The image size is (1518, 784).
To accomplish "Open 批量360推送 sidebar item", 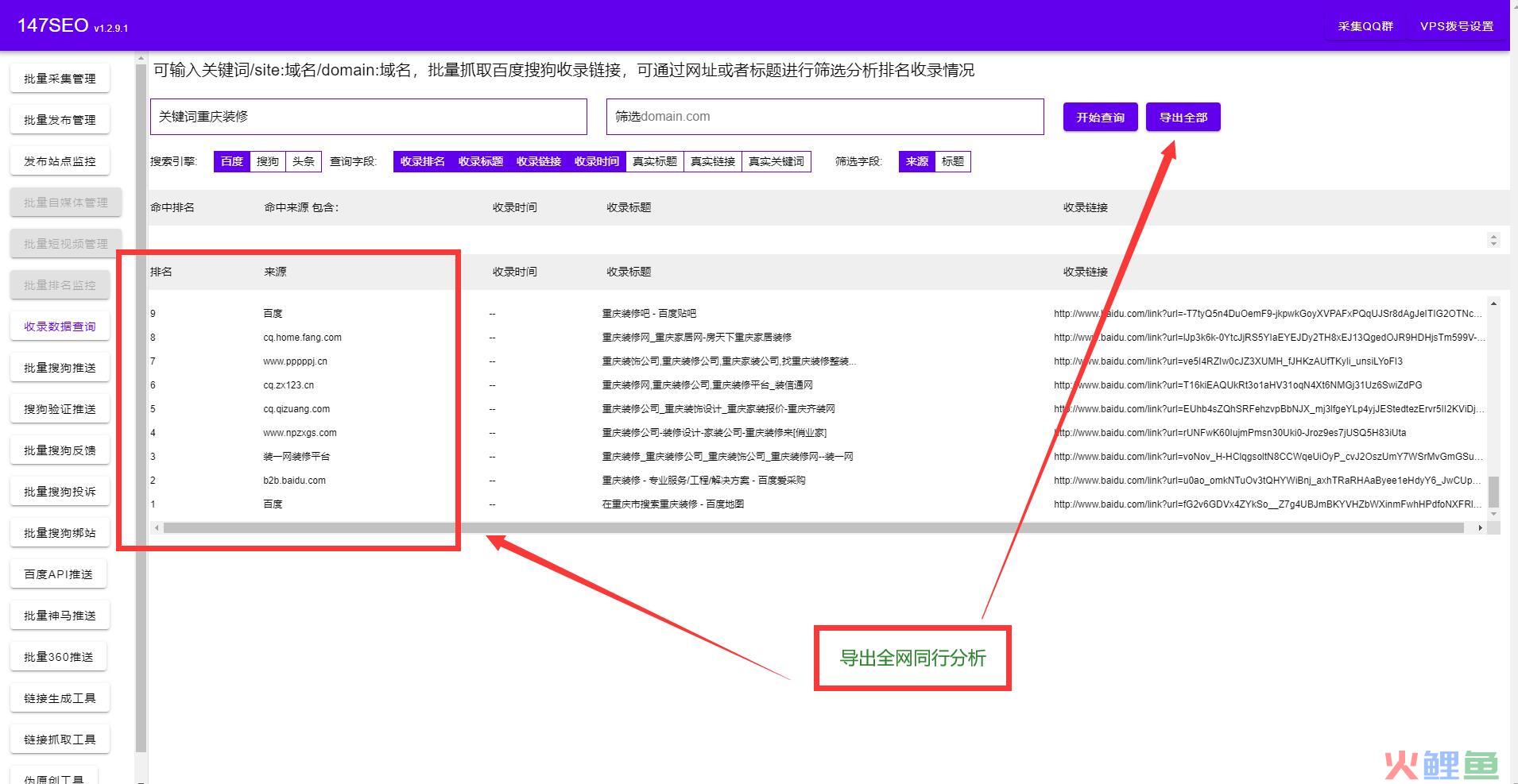I will pyautogui.click(x=59, y=657).
